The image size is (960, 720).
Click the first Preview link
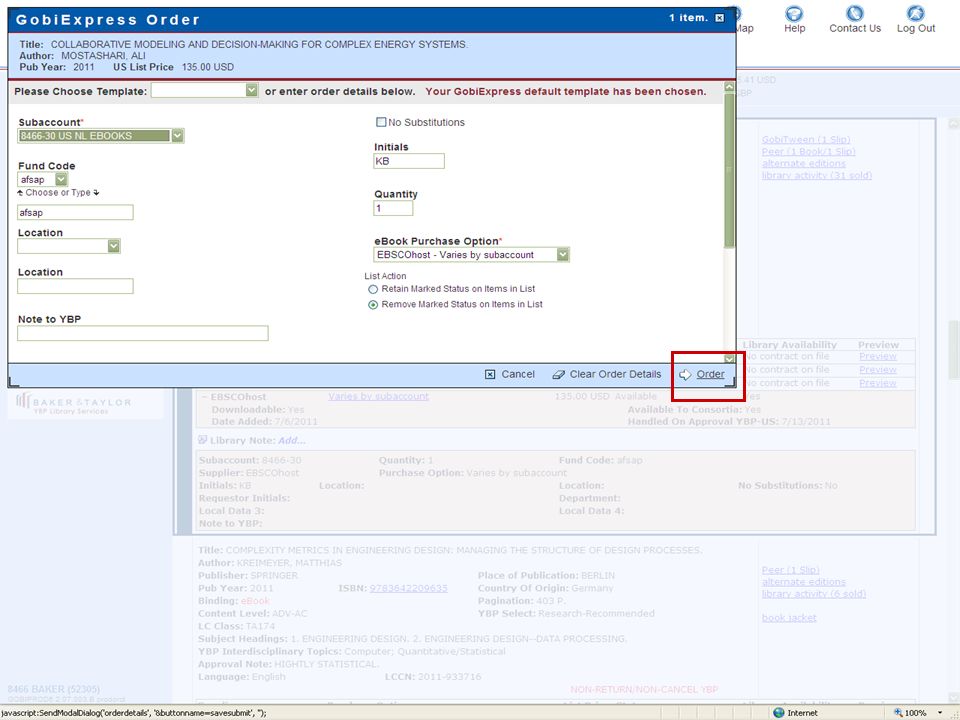pos(877,356)
